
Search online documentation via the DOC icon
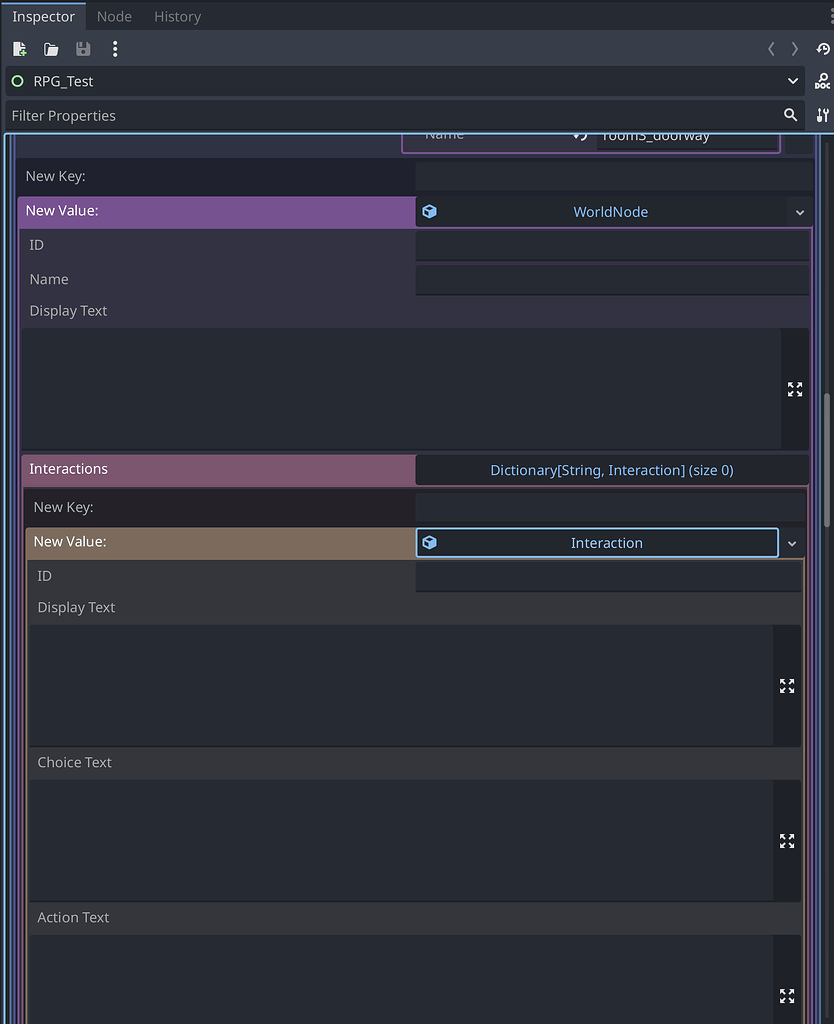(821, 82)
